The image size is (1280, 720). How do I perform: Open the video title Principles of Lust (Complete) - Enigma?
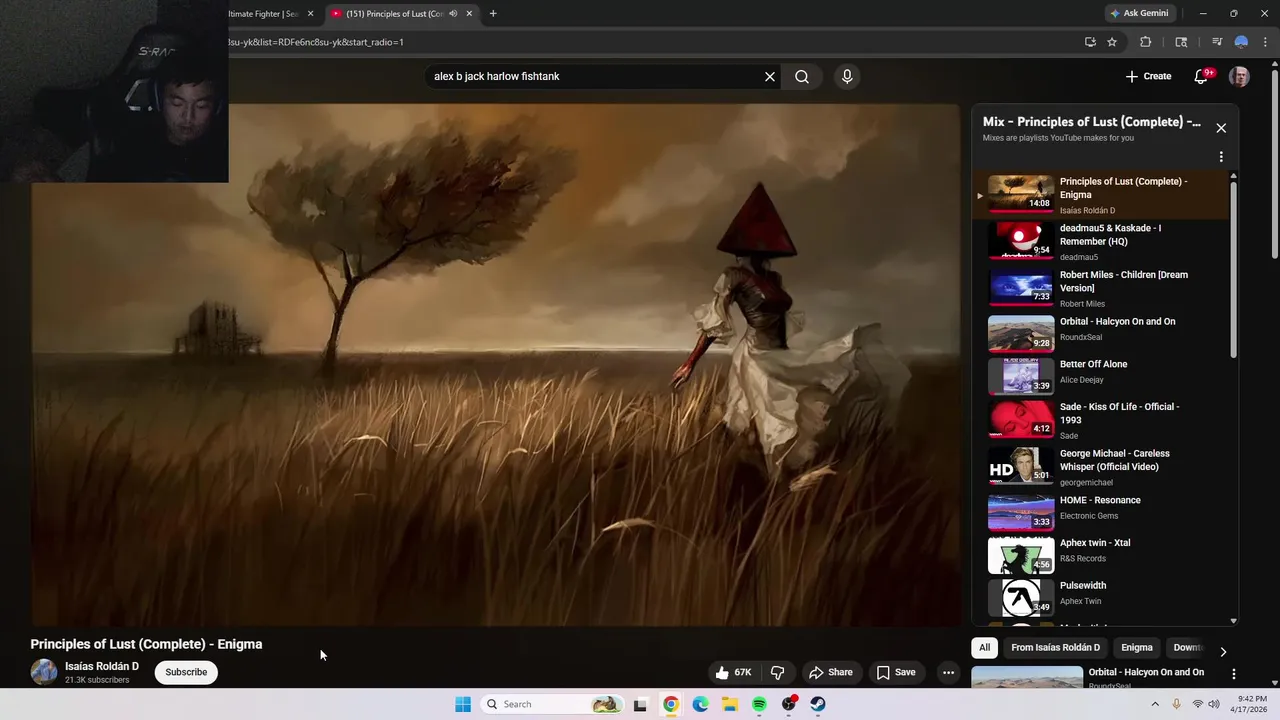[146, 644]
